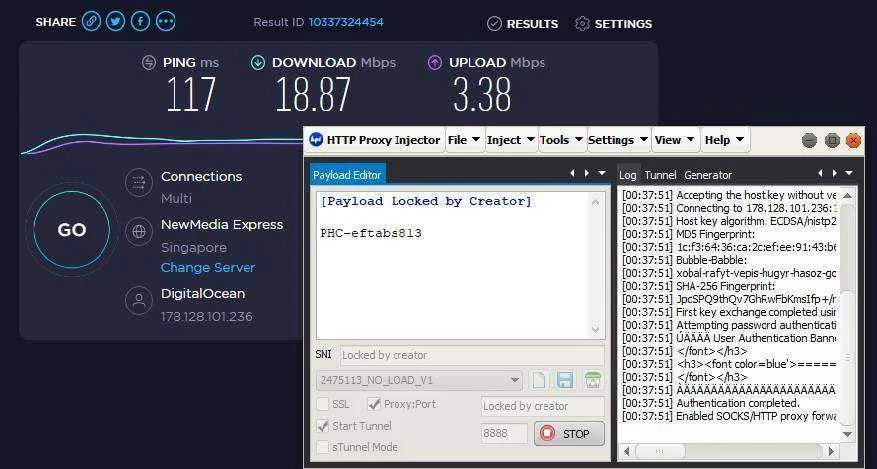This screenshot has width=877, height=469.
Task: Click the globe icon beside NewMedia Express
Action: [139, 231]
